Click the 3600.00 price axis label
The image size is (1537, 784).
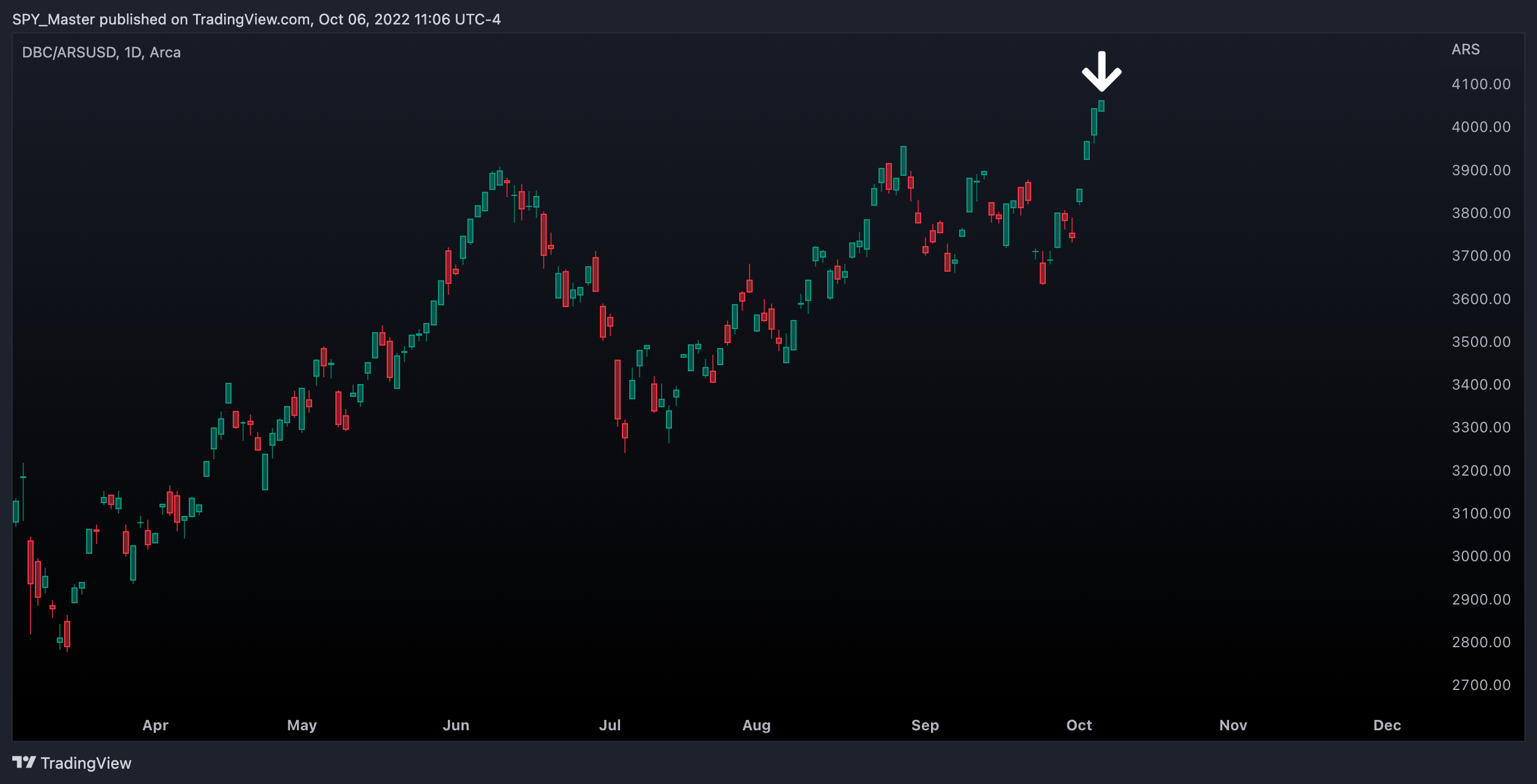(1481, 299)
